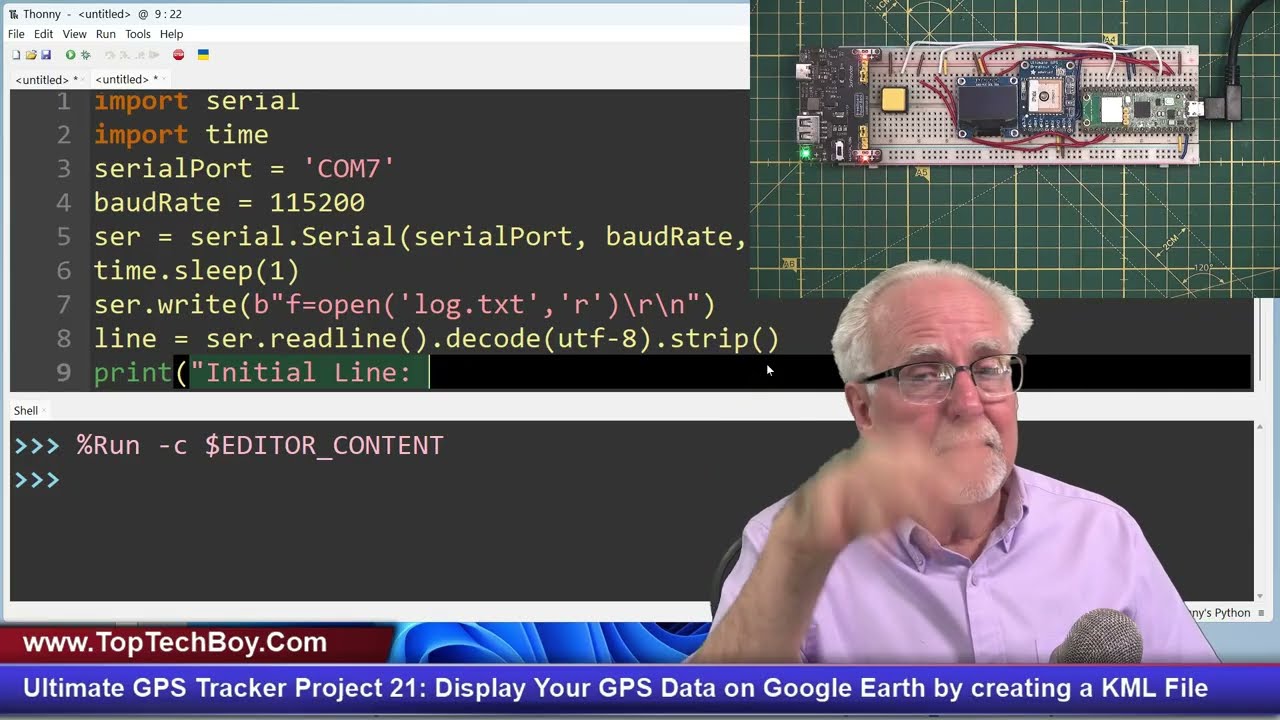Click the 'time.sleep(1)' code line
Image resolution: width=1280 pixels, height=720 pixels.
click(x=196, y=270)
